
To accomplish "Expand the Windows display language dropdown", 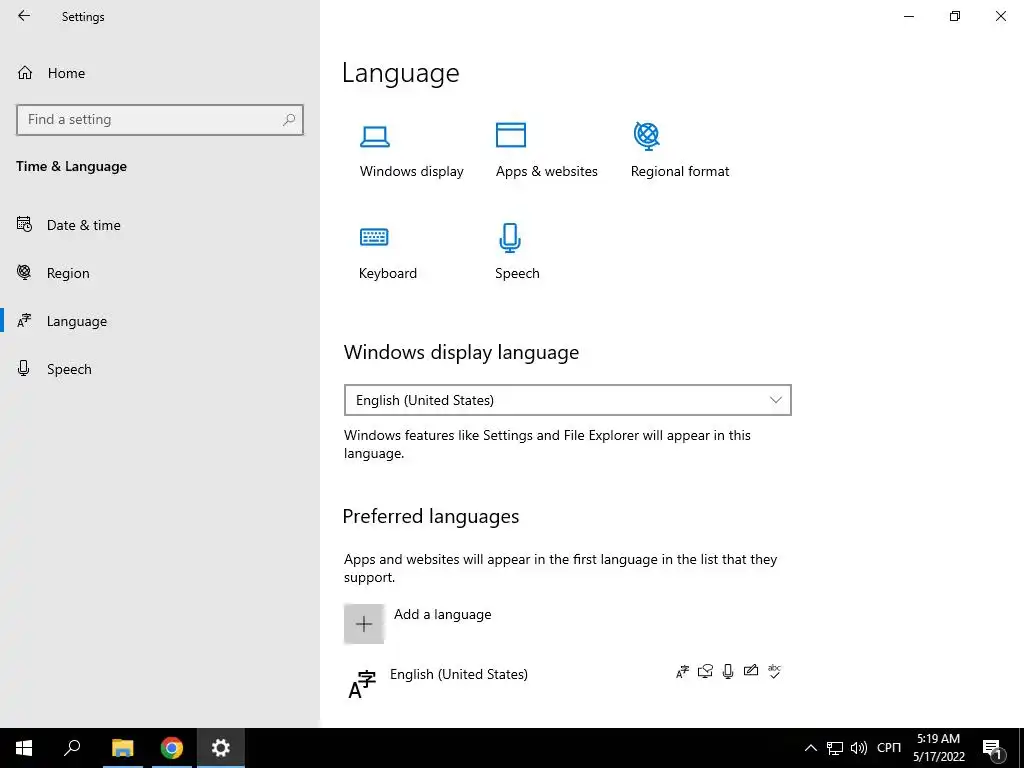I will (x=568, y=400).
